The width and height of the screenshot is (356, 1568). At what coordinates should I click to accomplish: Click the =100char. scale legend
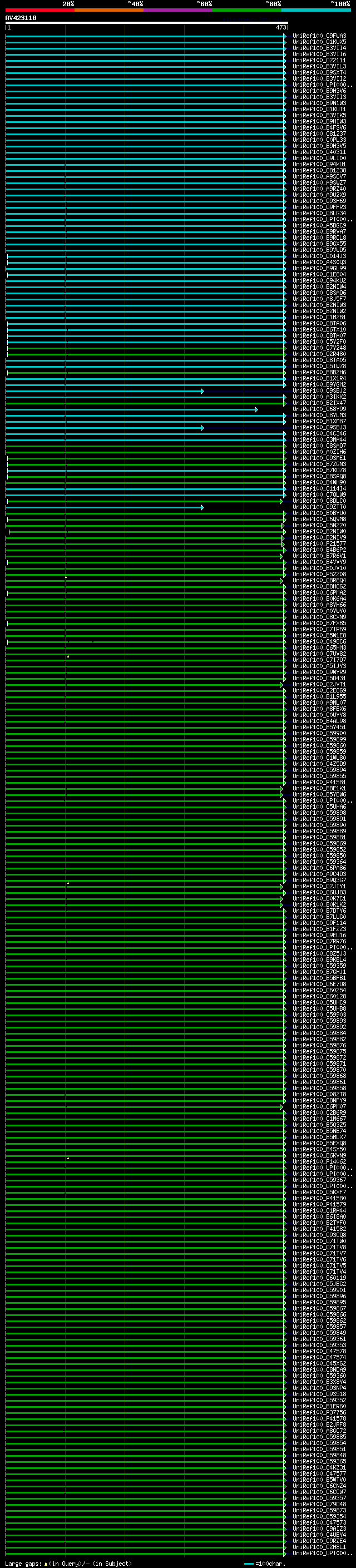[x=265, y=1563]
